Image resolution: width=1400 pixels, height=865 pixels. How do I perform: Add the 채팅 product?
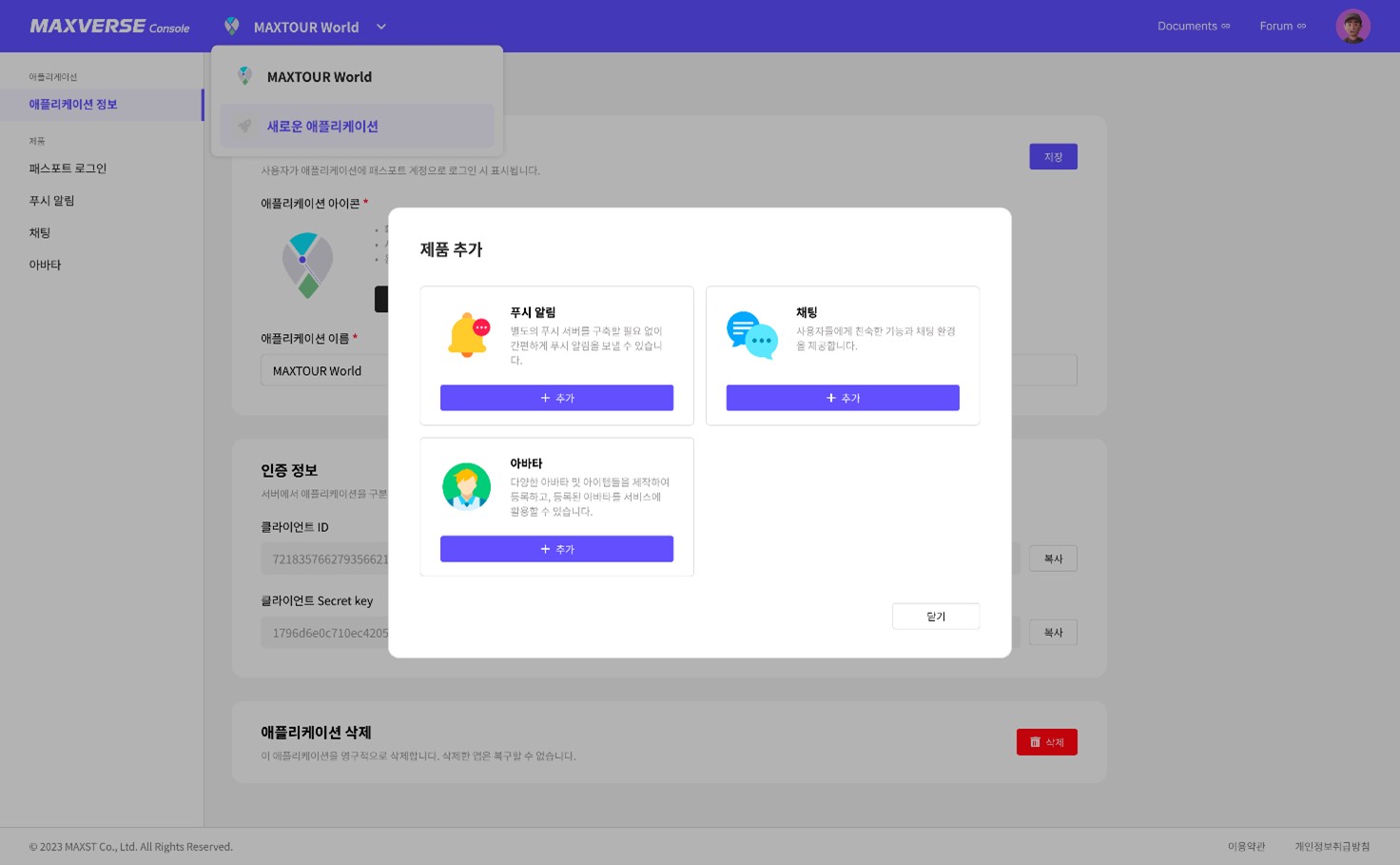[842, 398]
